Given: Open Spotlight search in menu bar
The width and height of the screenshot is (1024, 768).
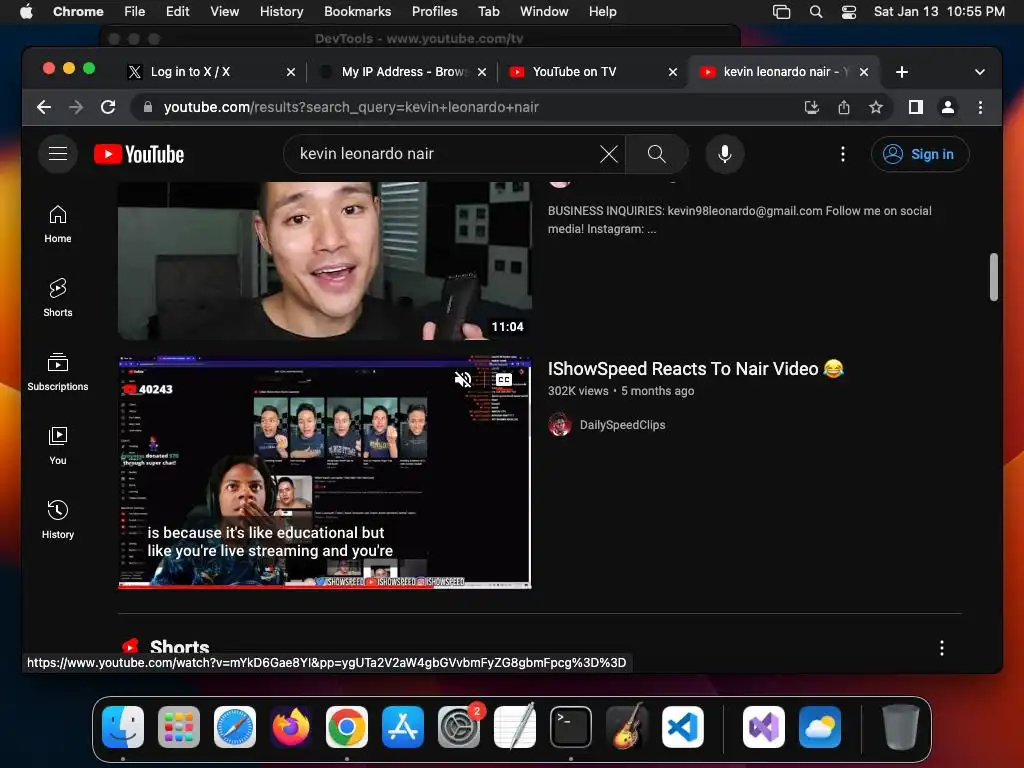Looking at the screenshot, I should coord(816,12).
